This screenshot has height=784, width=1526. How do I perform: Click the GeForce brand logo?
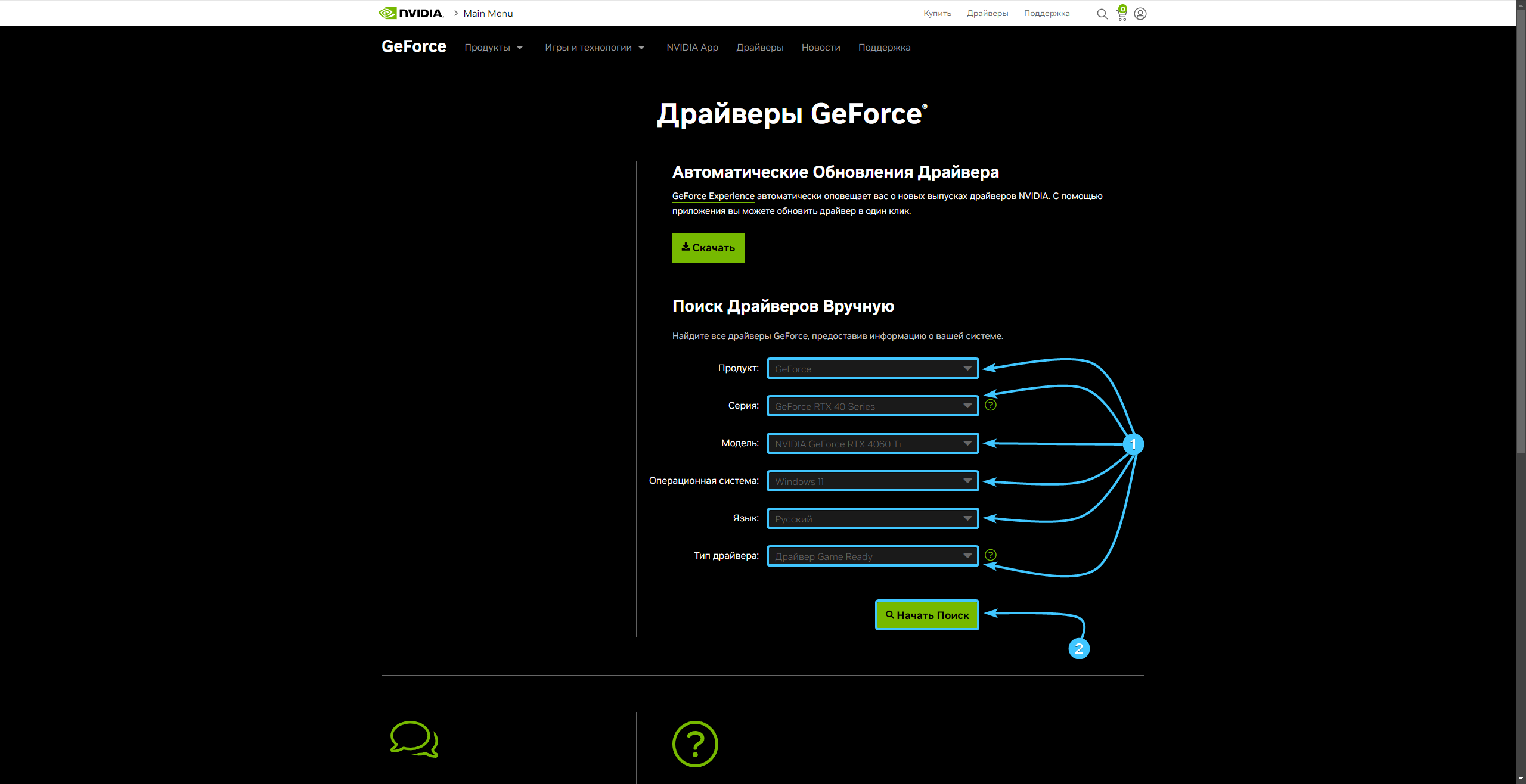[x=414, y=46]
